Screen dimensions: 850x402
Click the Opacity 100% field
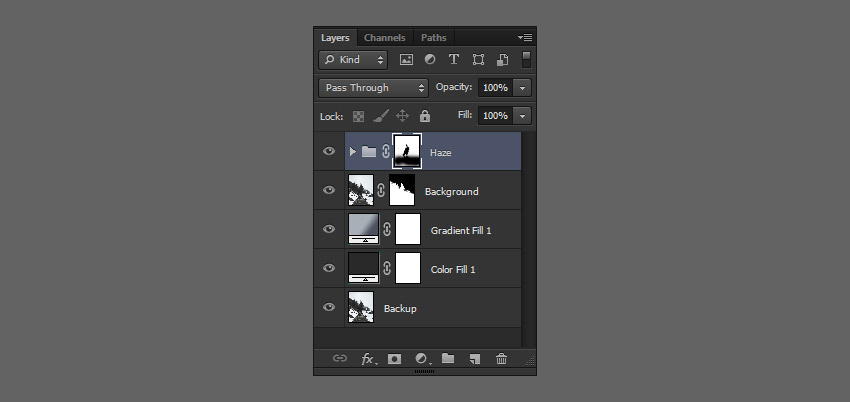[495, 88]
